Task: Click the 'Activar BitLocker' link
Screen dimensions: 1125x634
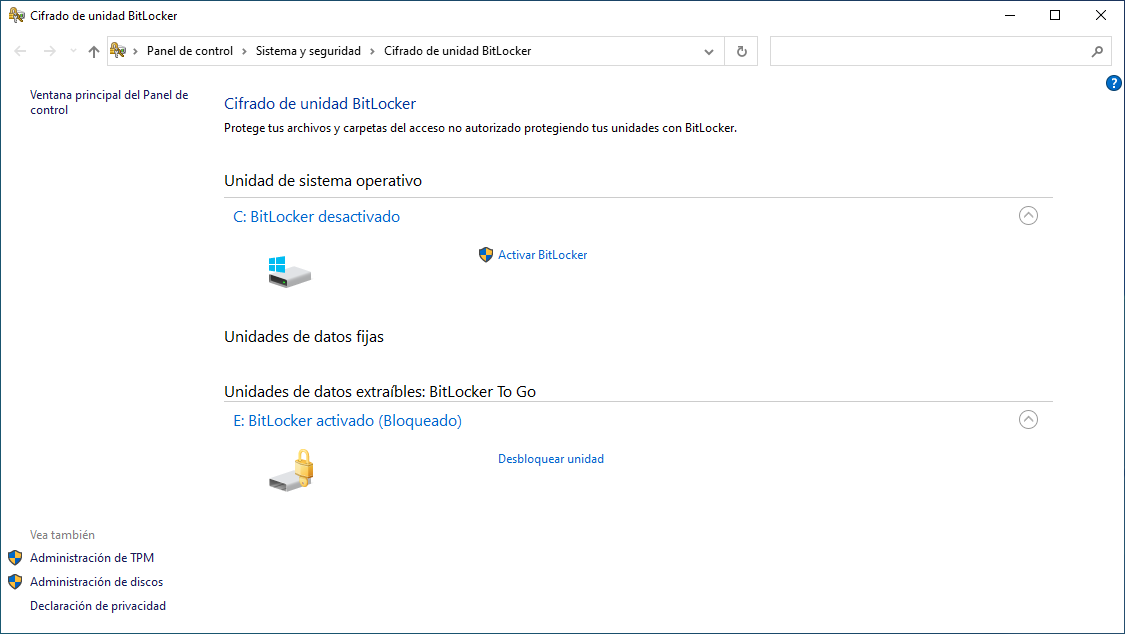Action: (x=542, y=255)
